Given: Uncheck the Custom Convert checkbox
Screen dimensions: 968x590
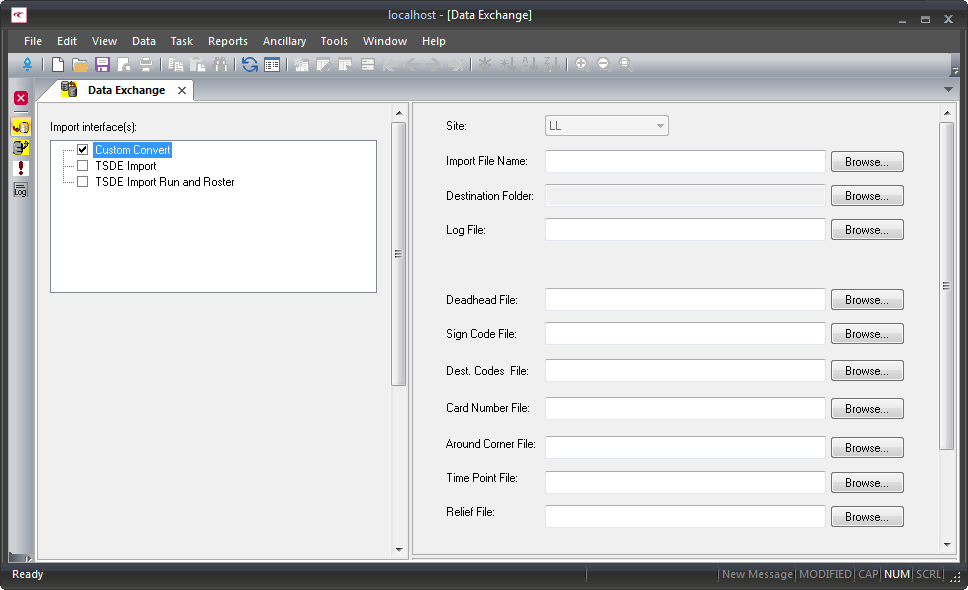Looking at the screenshot, I should 83,149.
